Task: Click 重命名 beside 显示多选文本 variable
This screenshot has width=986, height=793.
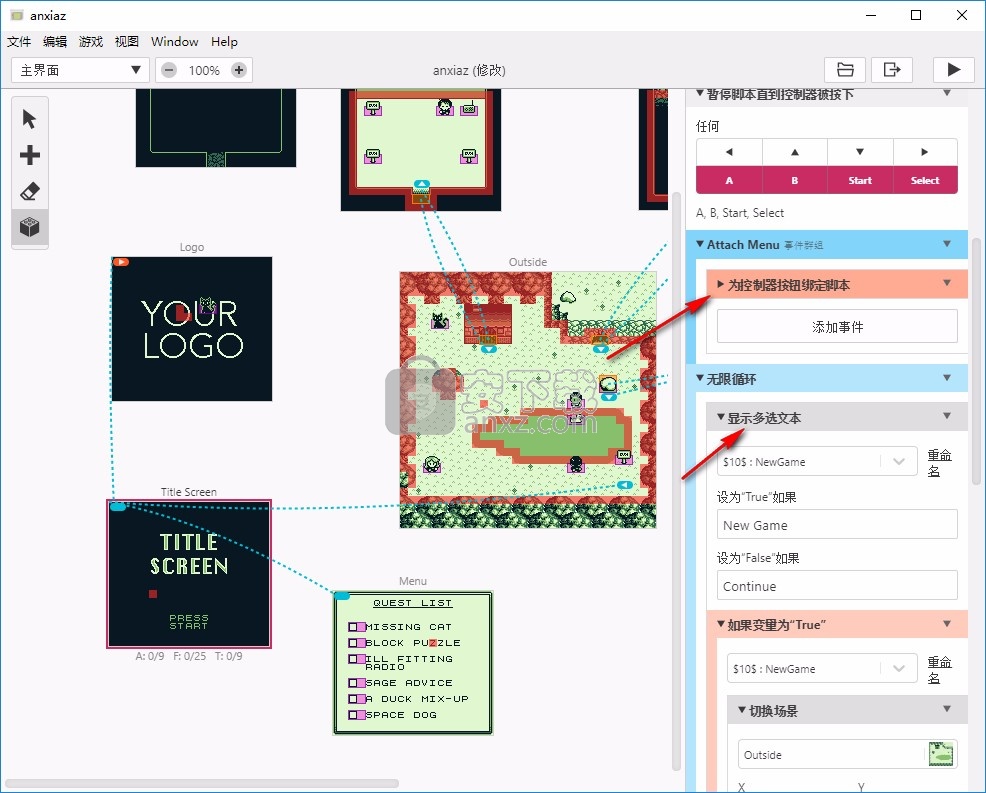Action: pyautogui.click(x=939, y=462)
